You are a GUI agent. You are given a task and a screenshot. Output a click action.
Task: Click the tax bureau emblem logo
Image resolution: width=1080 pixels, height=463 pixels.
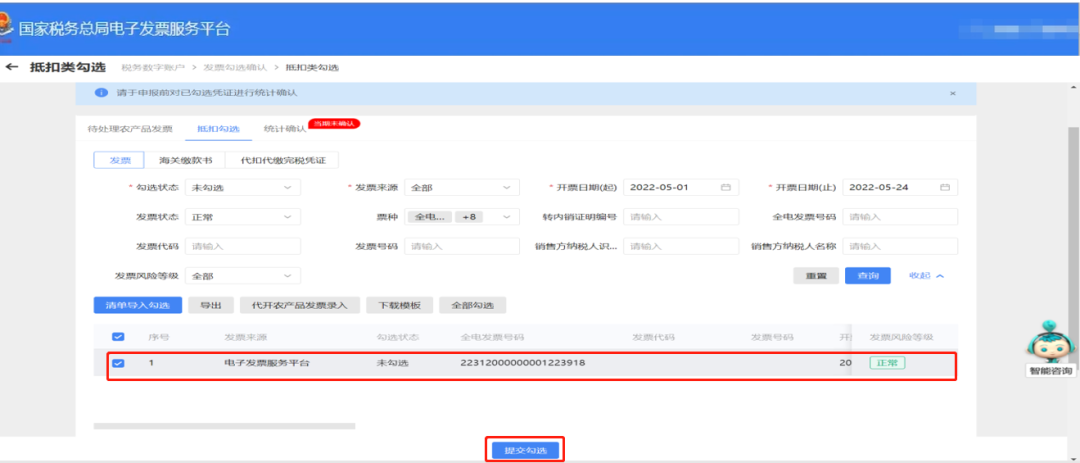8,28
